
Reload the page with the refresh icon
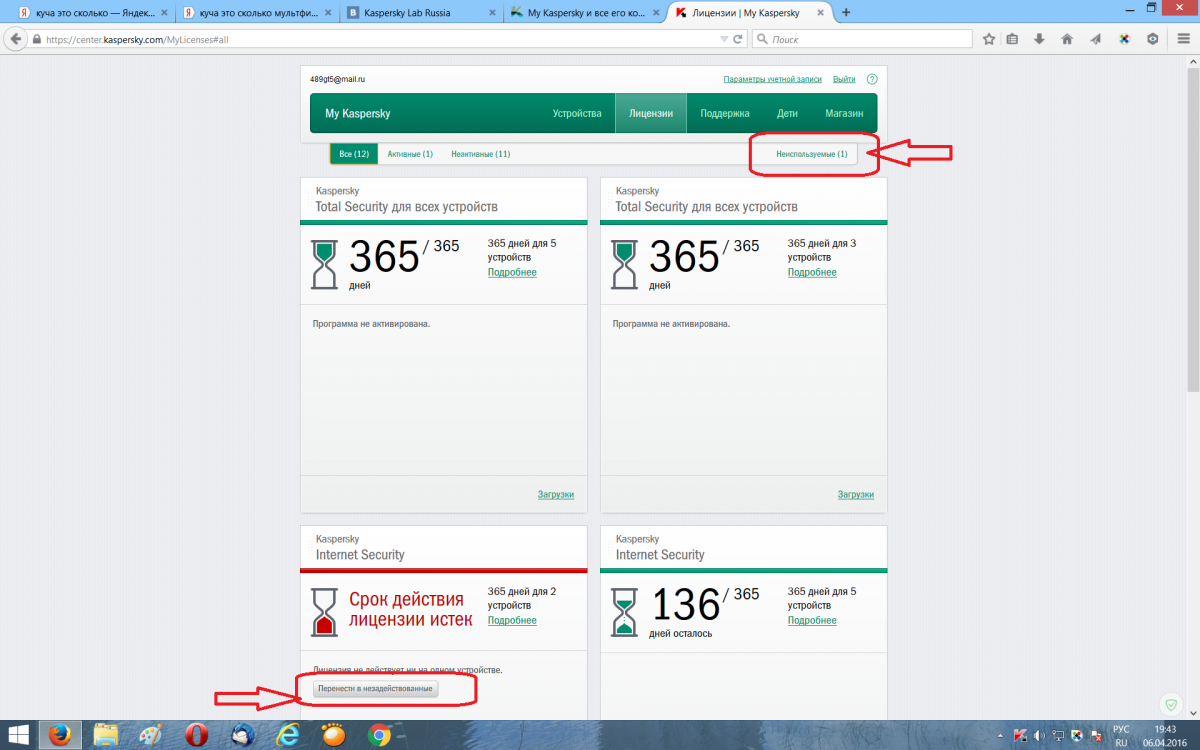click(x=738, y=39)
